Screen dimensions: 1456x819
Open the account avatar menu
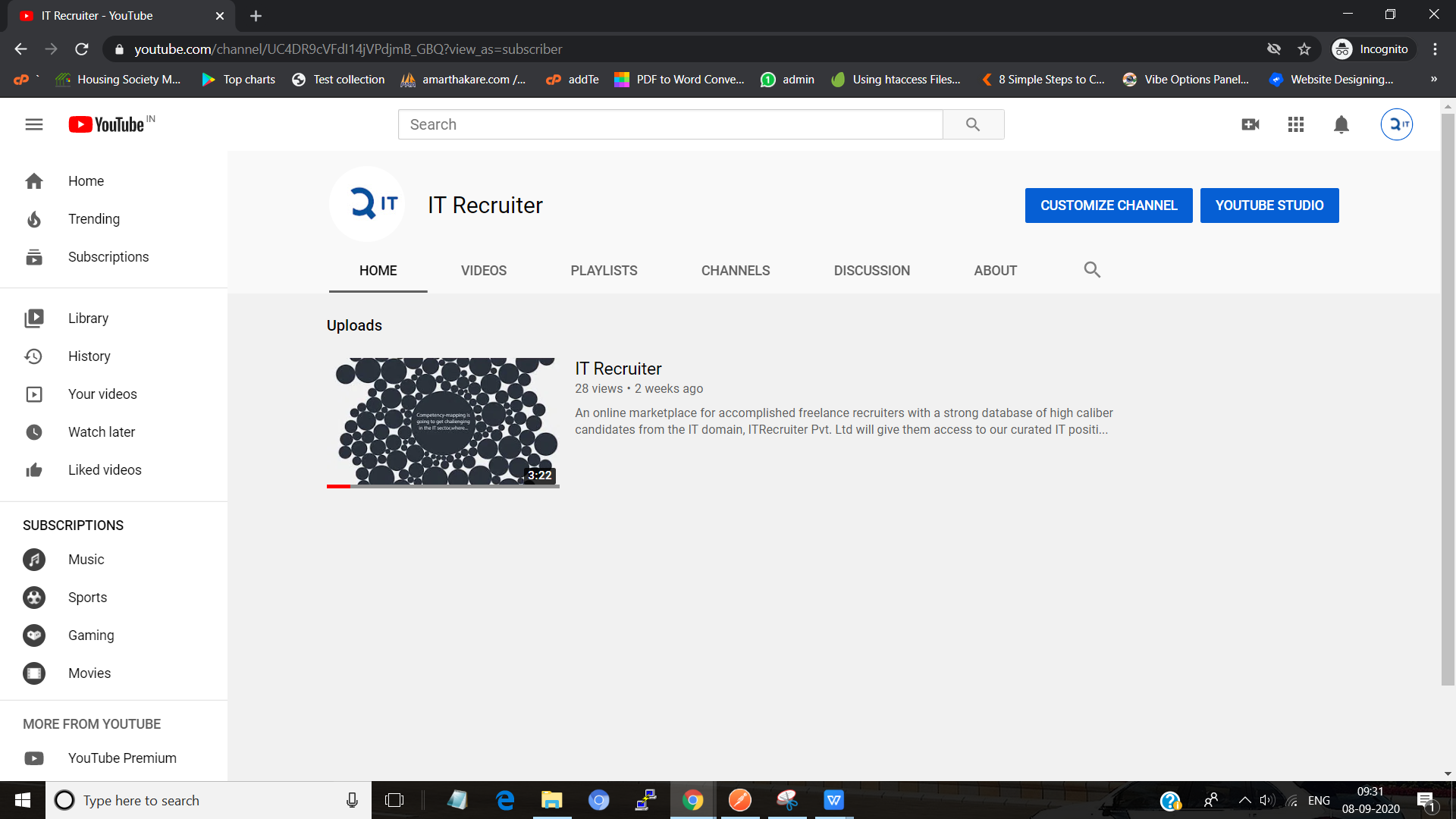point(1396,124)
